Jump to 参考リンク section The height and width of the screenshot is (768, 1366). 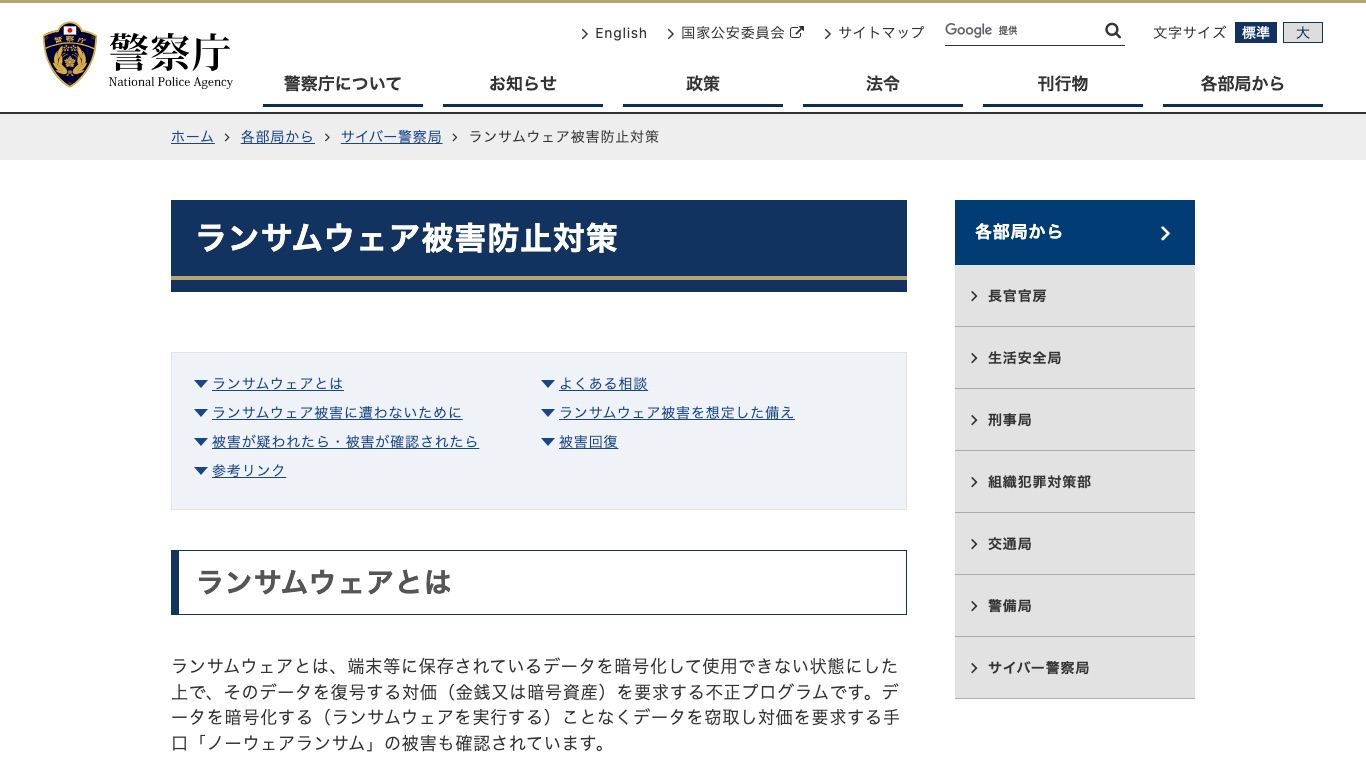click(249, 471)
